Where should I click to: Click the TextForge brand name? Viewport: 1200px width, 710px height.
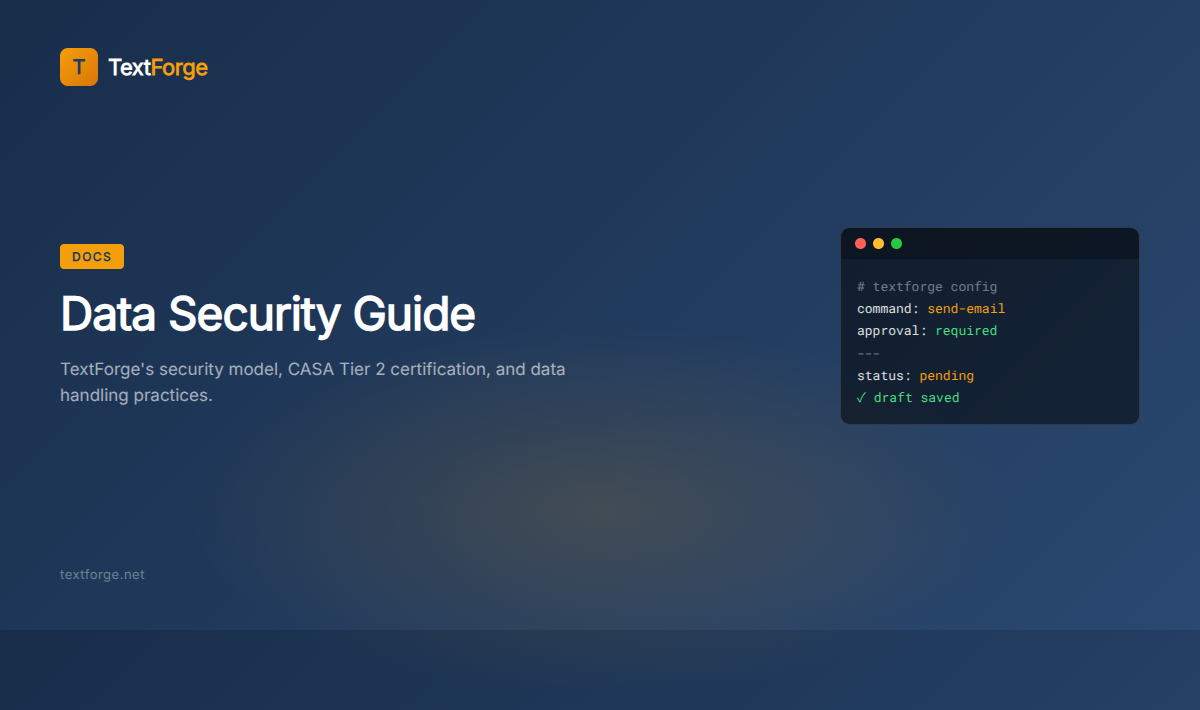[x=158, y=67]
